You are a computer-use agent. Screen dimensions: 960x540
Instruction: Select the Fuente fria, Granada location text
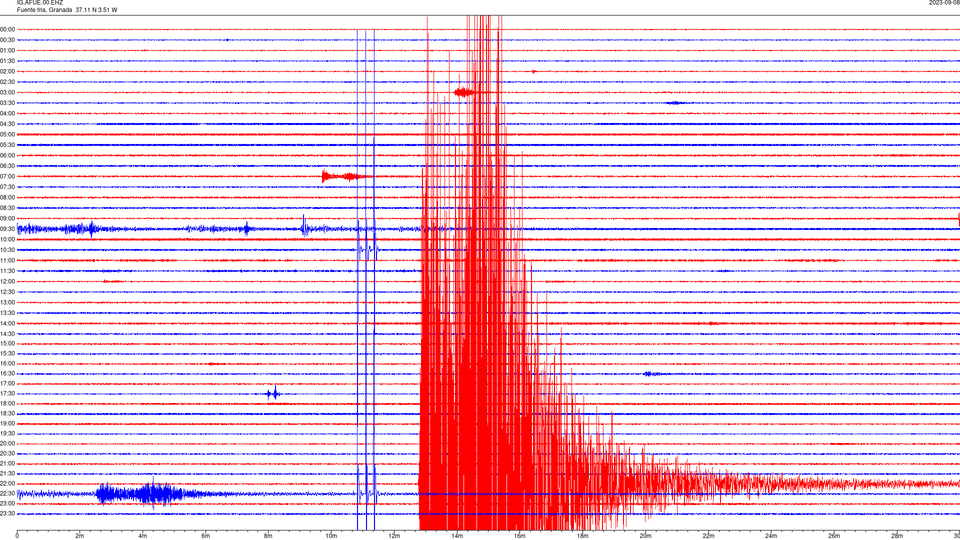(x=45, y=10)
